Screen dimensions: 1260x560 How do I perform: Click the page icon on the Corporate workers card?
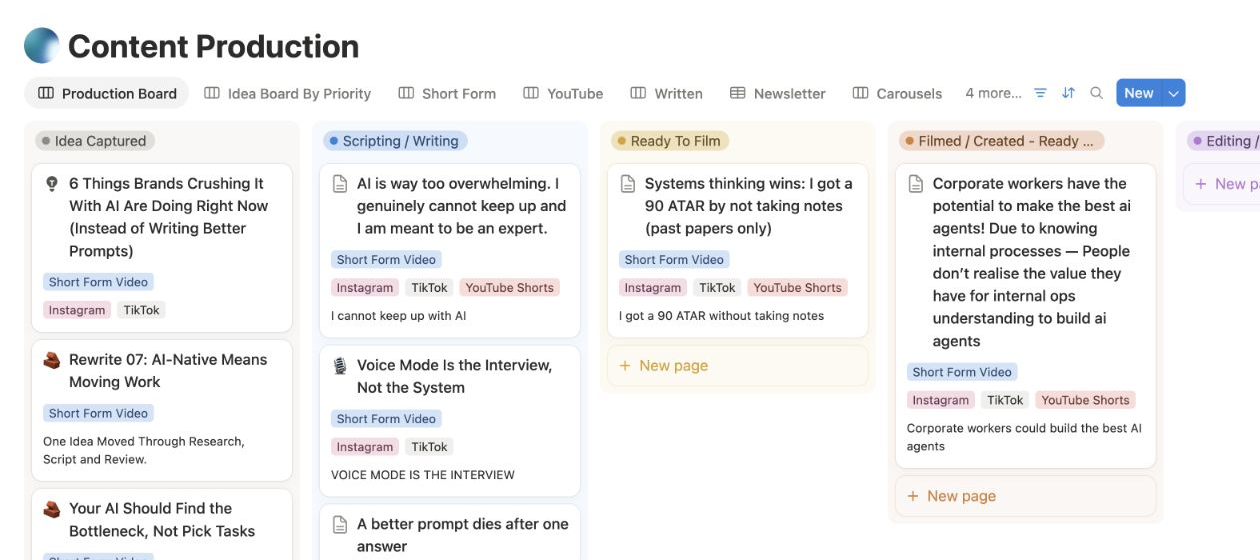tap(916, 184)
